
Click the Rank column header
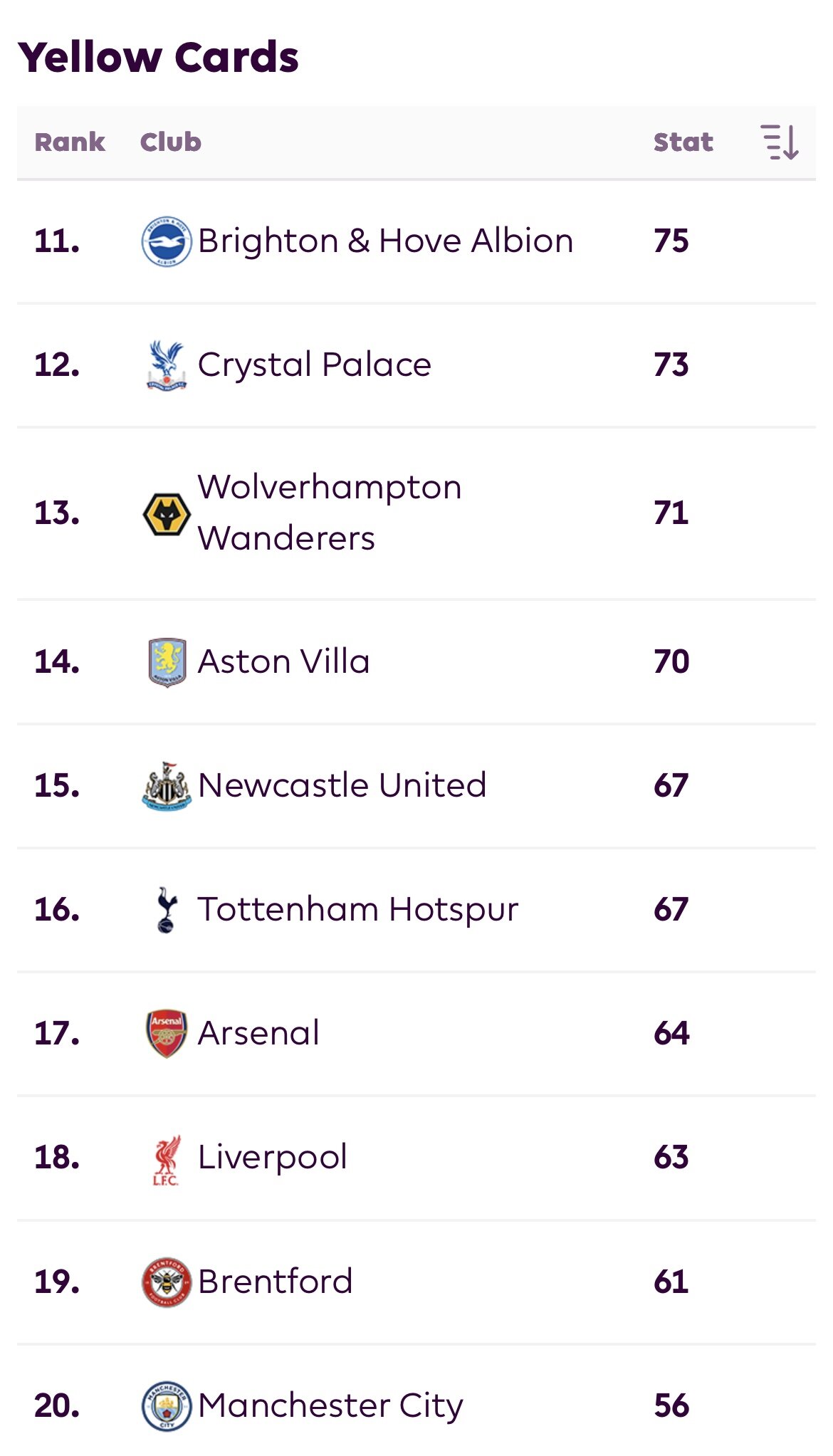point(70,142)
